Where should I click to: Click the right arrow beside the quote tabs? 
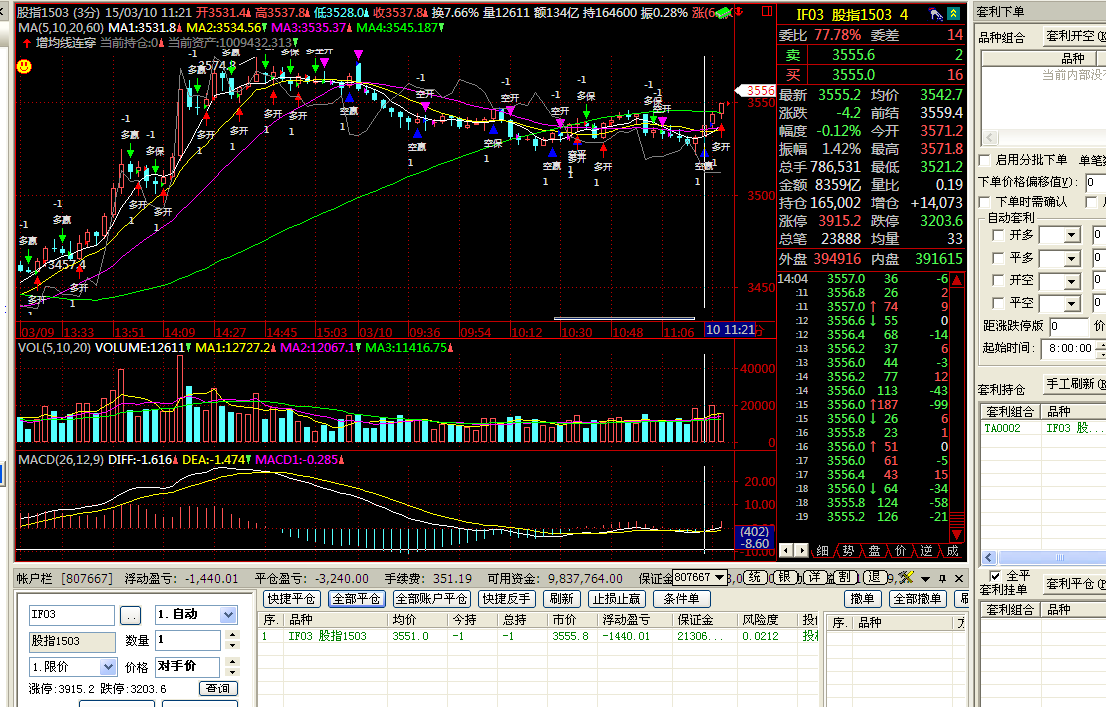tap(801, 550)
